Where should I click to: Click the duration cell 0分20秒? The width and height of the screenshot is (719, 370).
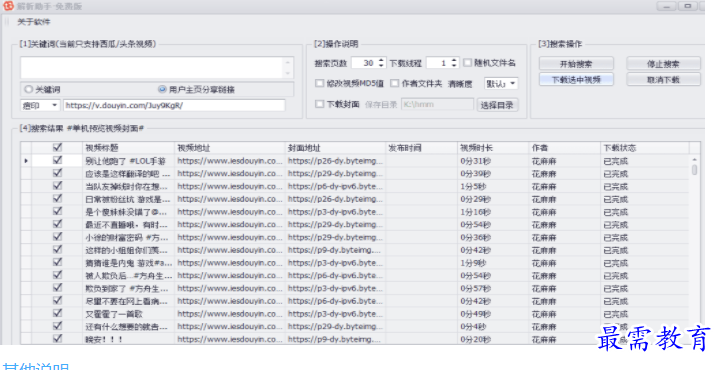[x=476, y=339]
